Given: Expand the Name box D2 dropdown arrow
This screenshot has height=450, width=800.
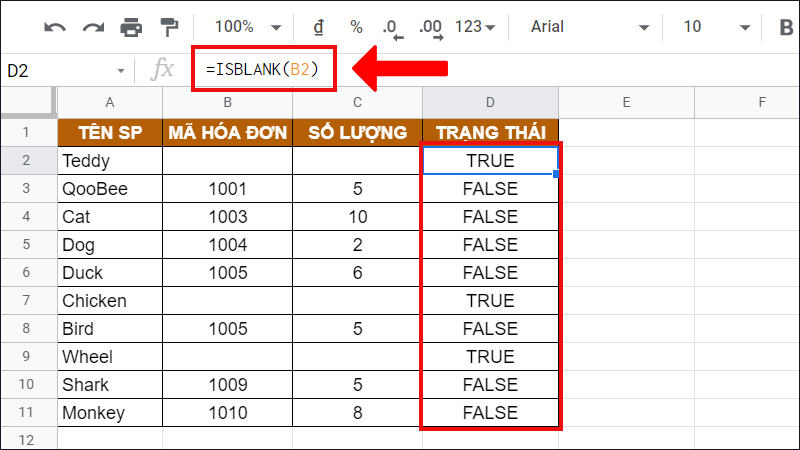Looking at the screenshot, I should pyautogui.click(x=121, y=71).
